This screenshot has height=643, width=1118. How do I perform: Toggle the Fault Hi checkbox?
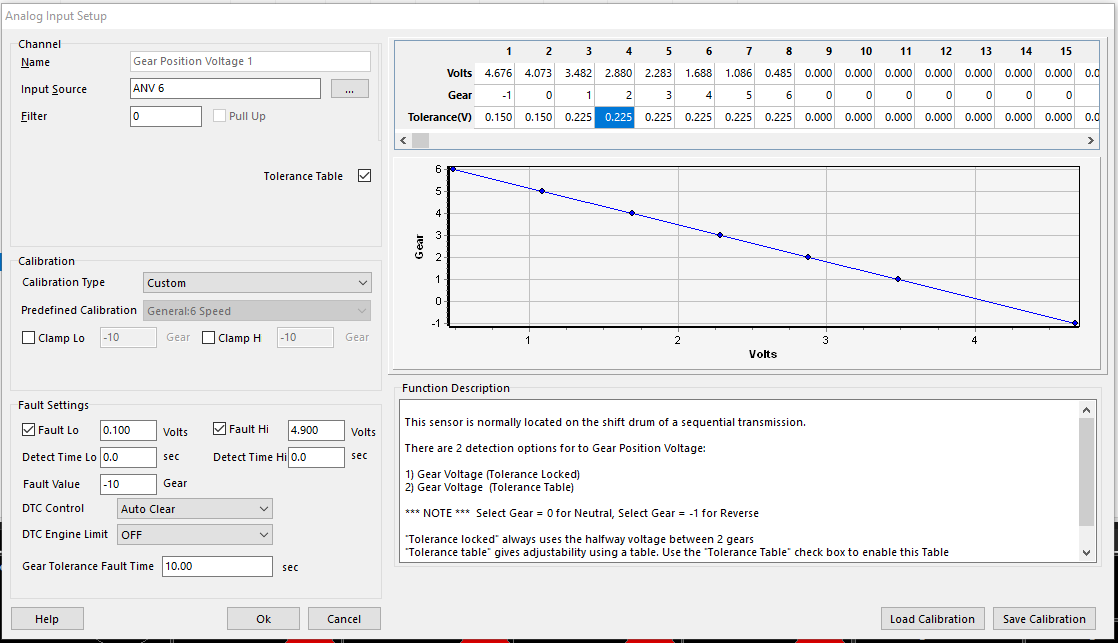tap(220, 430)
